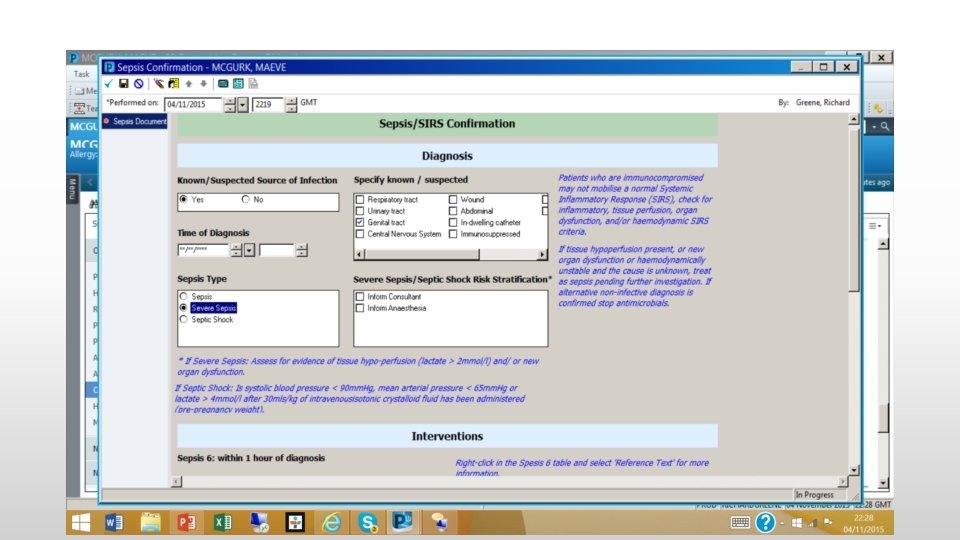
Task: Open Excel from the taskbar
Action: pos(223,522)
